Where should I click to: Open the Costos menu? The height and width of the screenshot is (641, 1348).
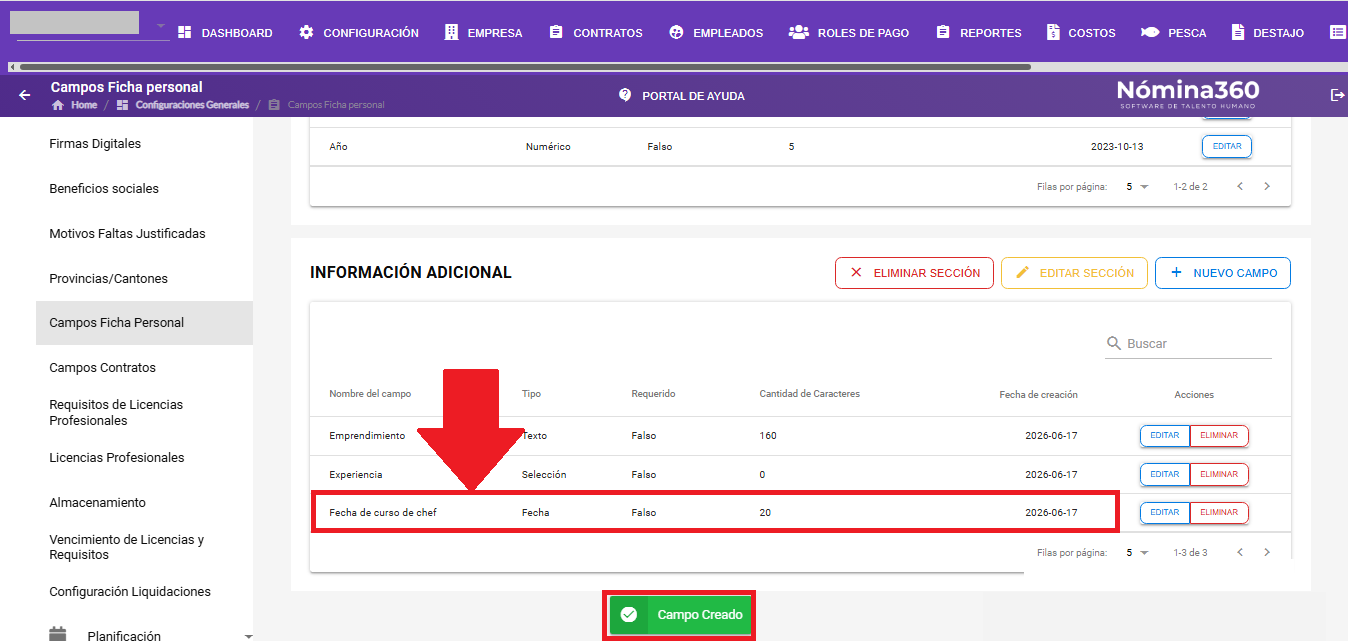(1081, 33)
